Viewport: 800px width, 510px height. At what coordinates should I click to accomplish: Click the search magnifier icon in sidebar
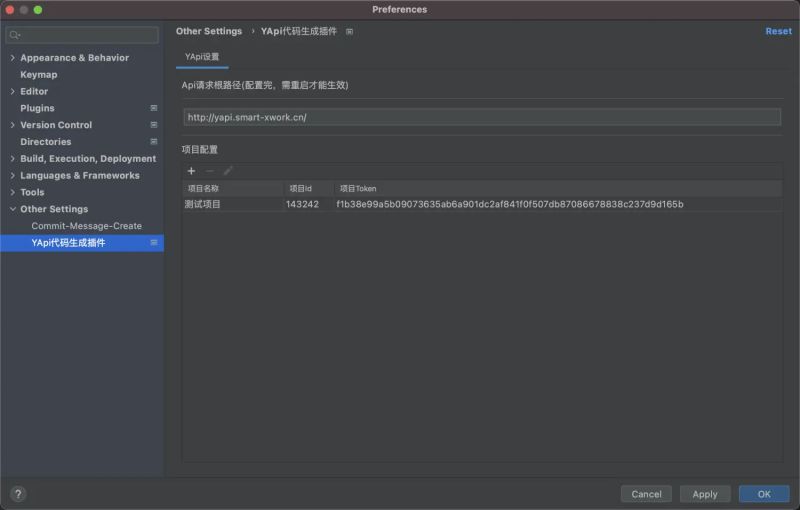pos(14,35)
